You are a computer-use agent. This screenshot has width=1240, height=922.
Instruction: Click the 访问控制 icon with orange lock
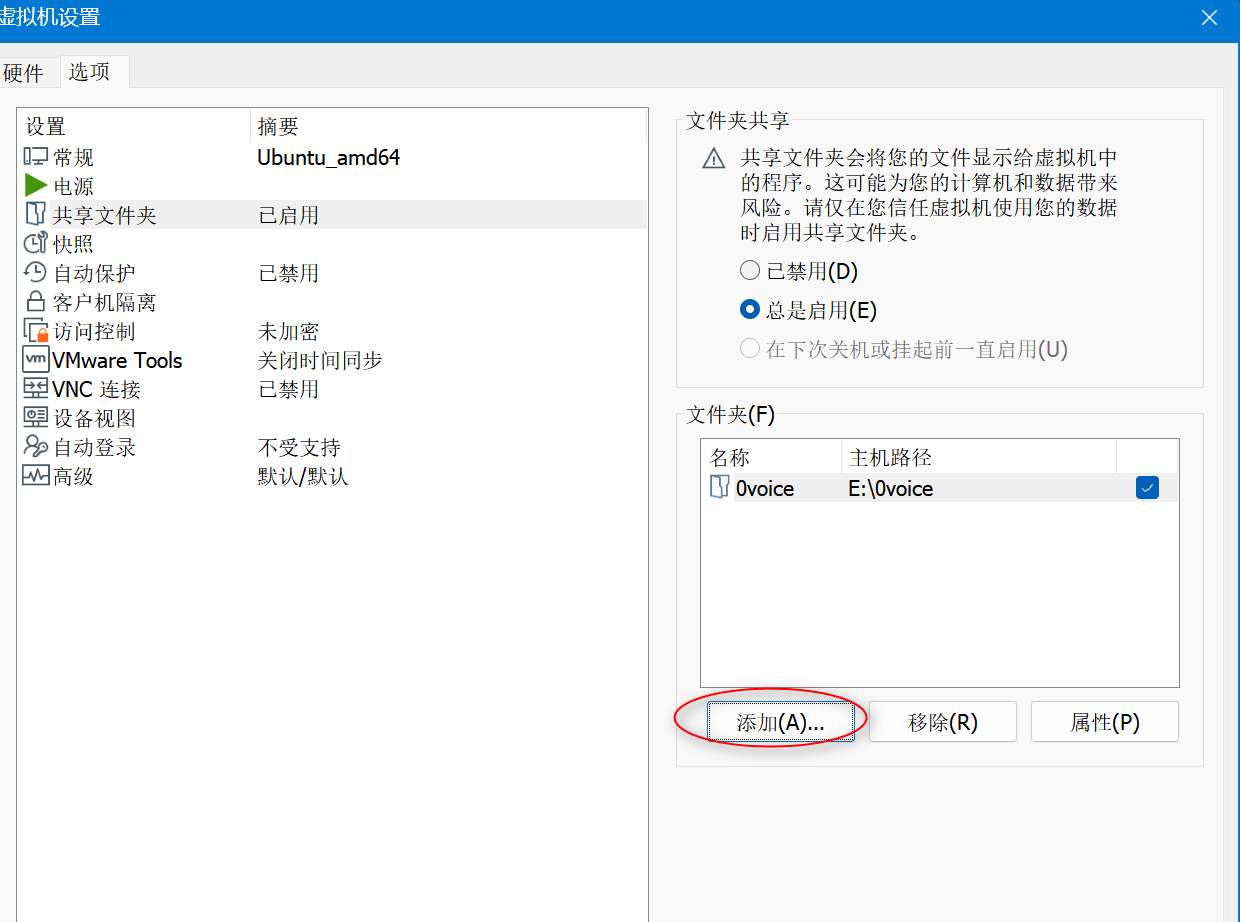(36, 331)
